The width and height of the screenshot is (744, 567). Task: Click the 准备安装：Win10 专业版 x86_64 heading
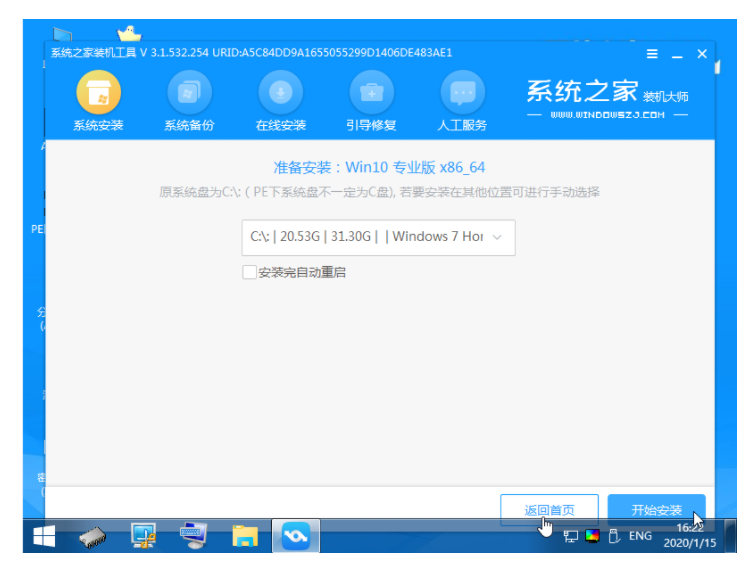pyautogui.click(x=379, y=167)
